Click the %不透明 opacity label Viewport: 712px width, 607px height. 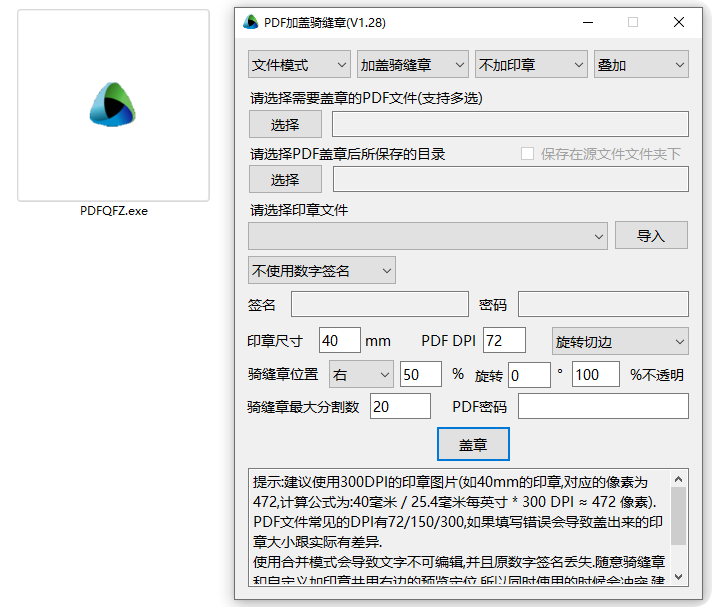point(657,375)
